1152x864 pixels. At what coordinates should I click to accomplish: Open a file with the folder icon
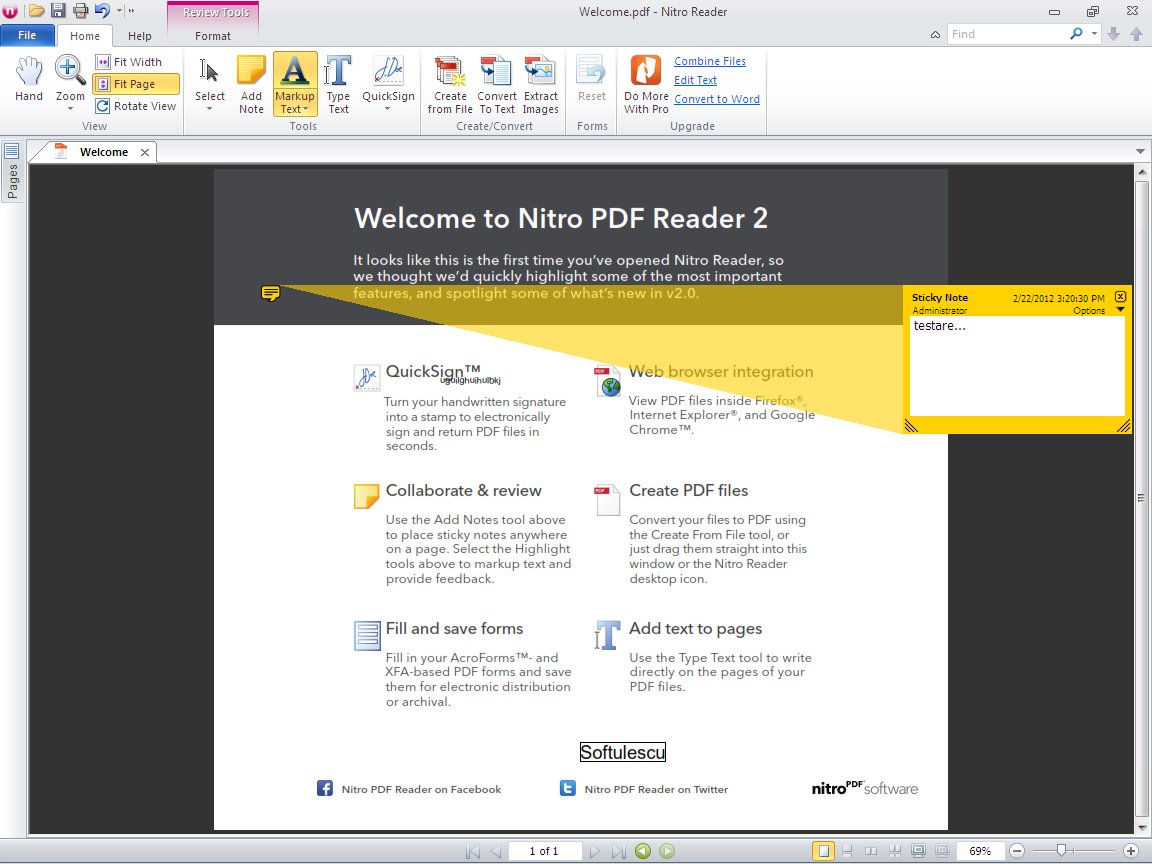click(x=36, y=11)
